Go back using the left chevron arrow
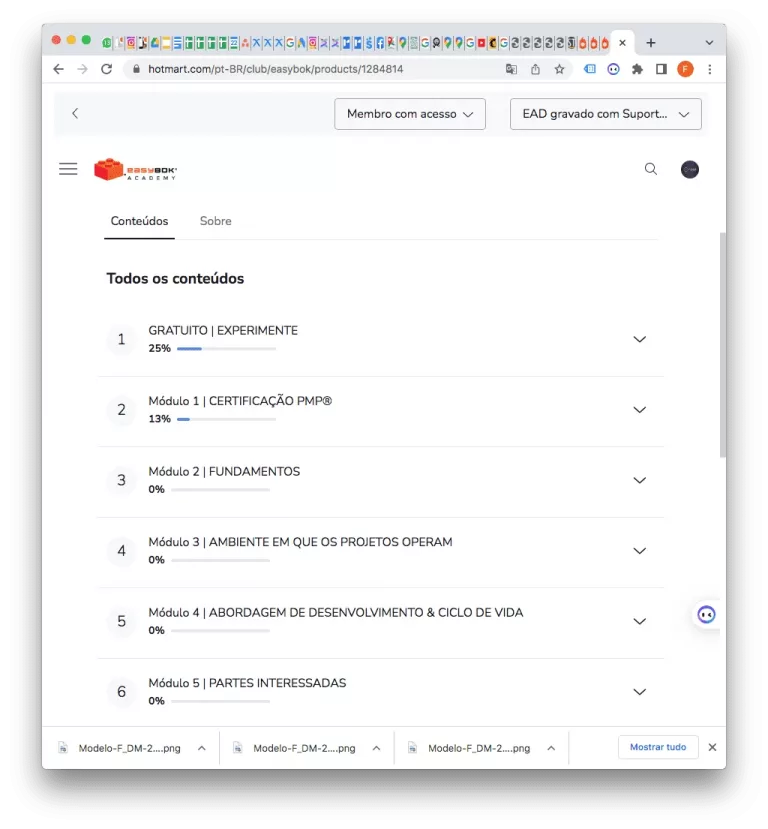Viewport: 768px width, 829px height. [75, 113]
